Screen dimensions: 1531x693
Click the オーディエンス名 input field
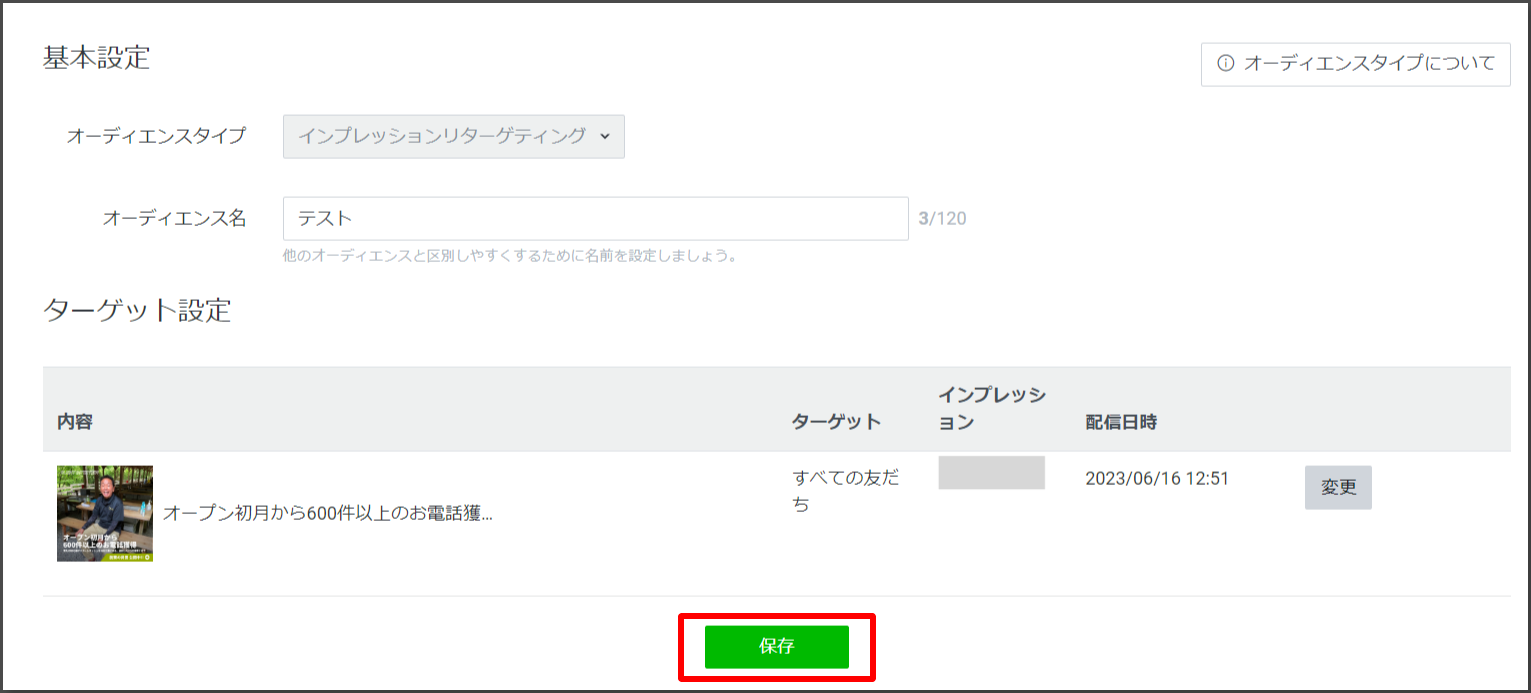tap(596, 218)
